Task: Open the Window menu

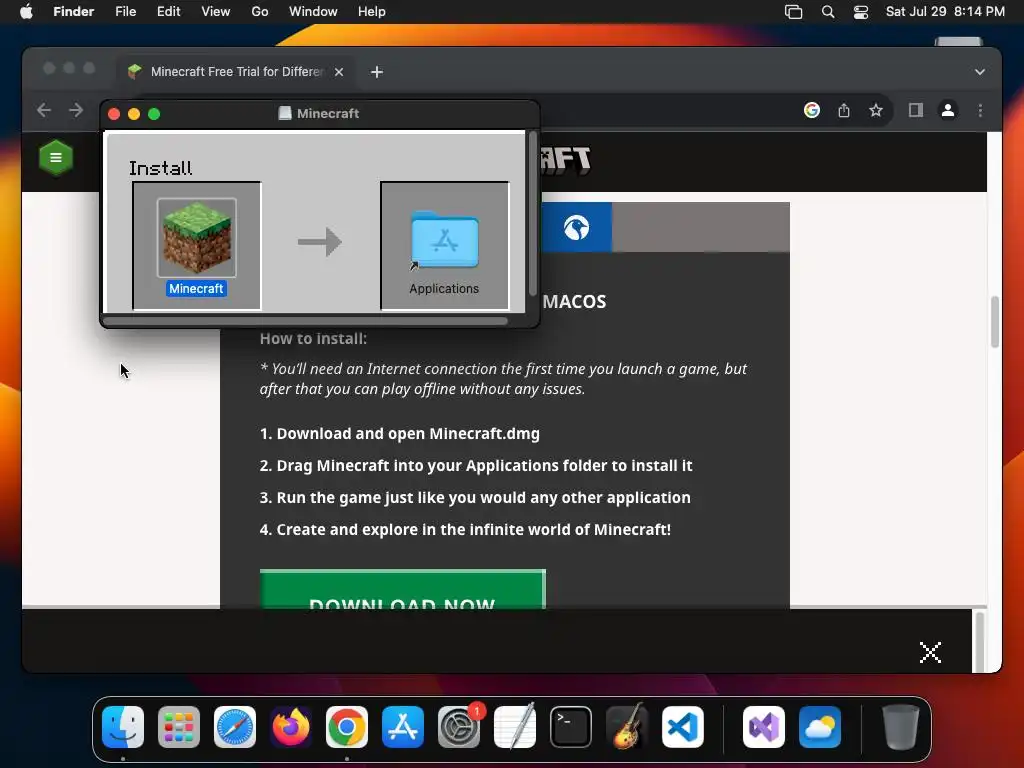Action: [x=313, y=12]
